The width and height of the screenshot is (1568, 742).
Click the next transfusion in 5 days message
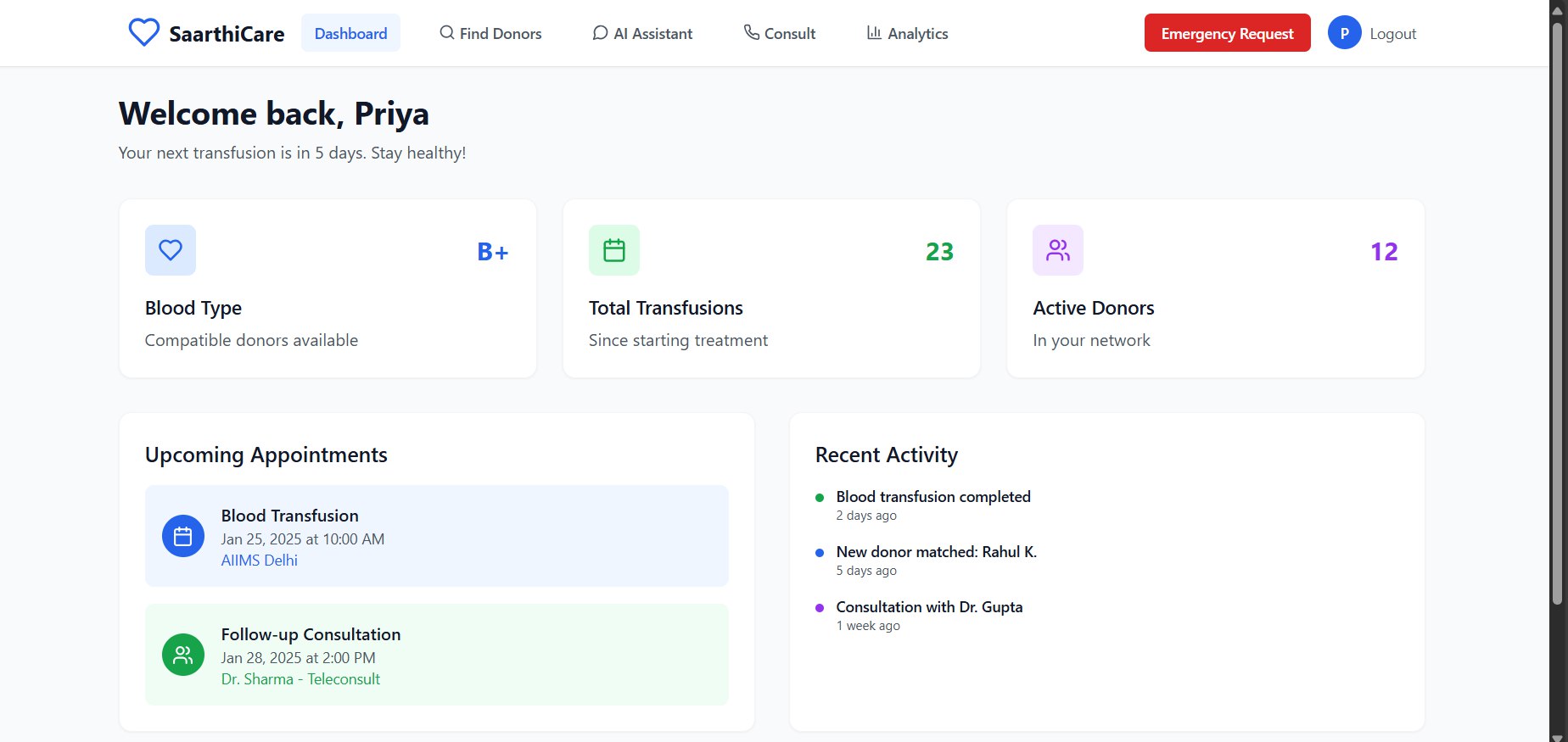tap(292, 153)
